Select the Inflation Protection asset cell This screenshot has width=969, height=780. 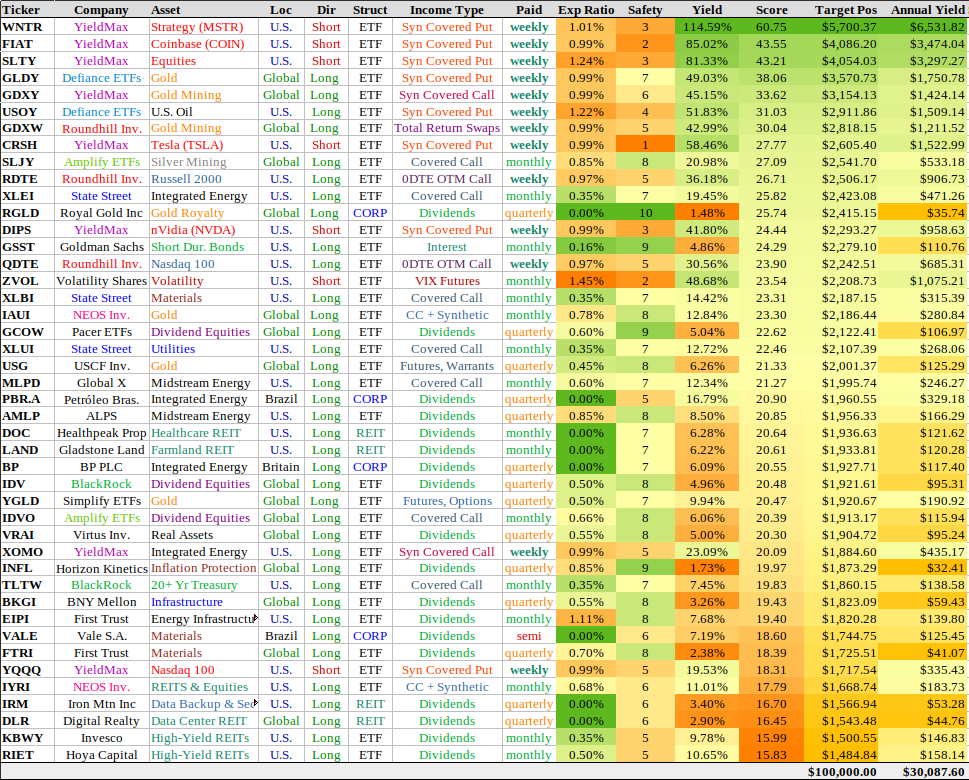tap(203, 568)
